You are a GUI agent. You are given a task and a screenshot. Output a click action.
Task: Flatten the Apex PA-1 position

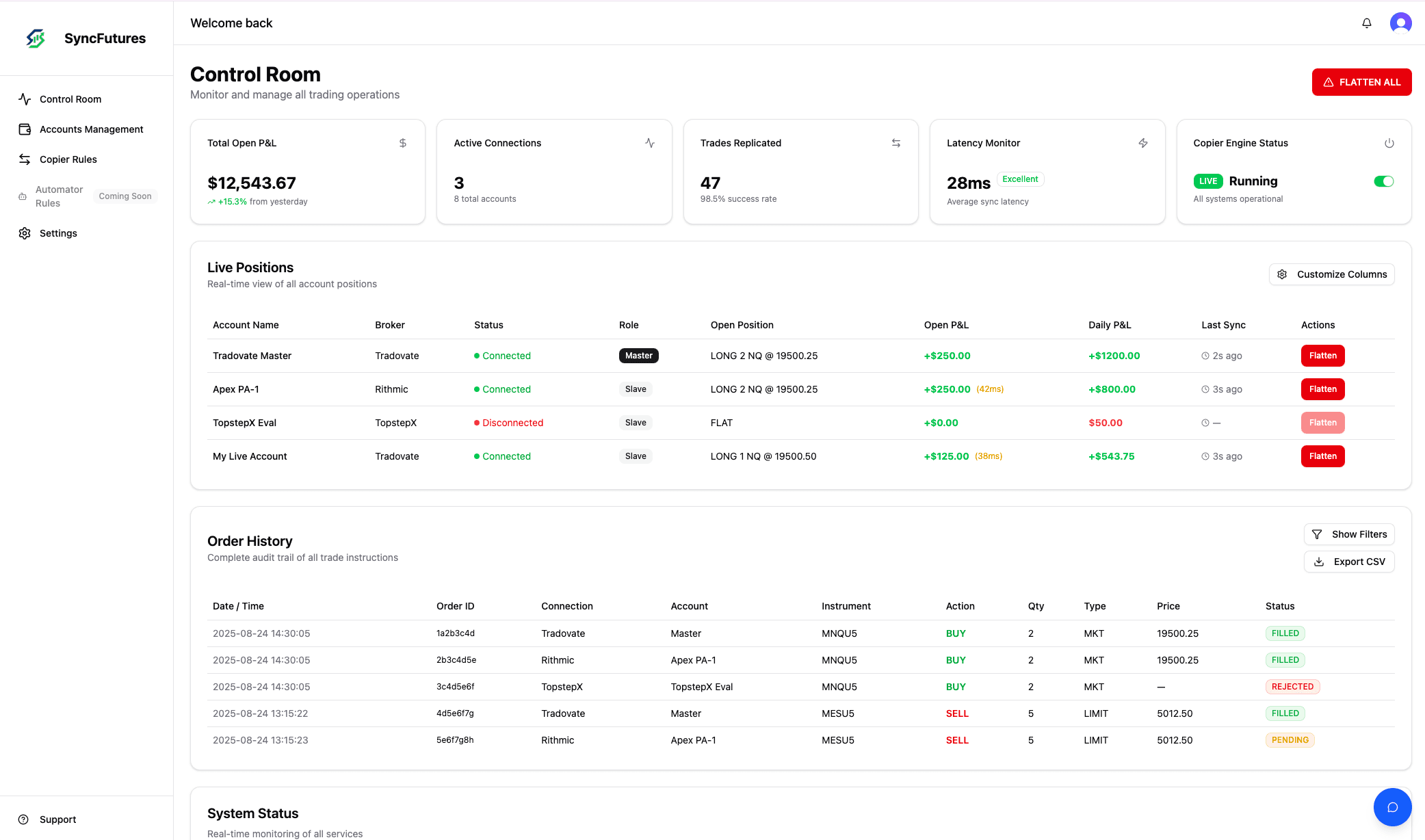point(1322,389)
